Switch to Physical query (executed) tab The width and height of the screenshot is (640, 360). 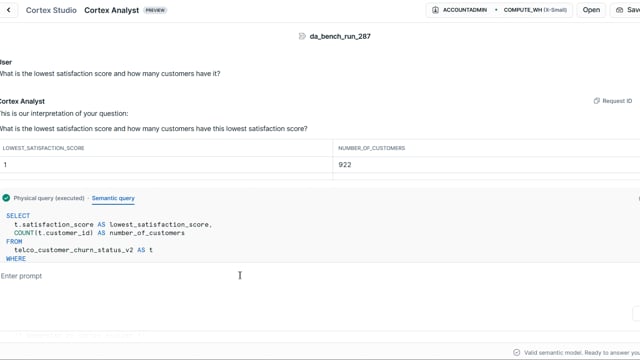coord(49,198)
